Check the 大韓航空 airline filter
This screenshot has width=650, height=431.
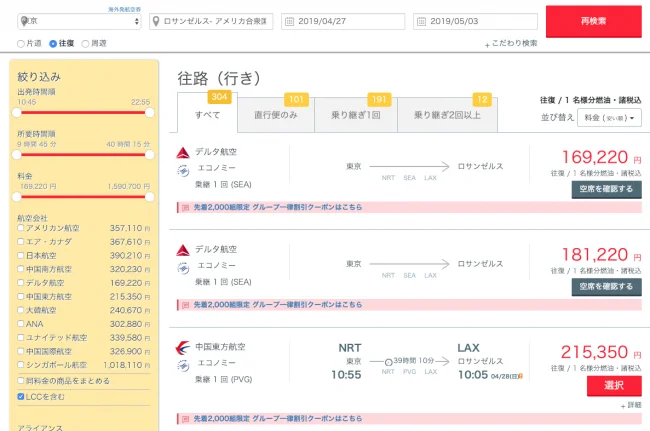pos(21,310)
